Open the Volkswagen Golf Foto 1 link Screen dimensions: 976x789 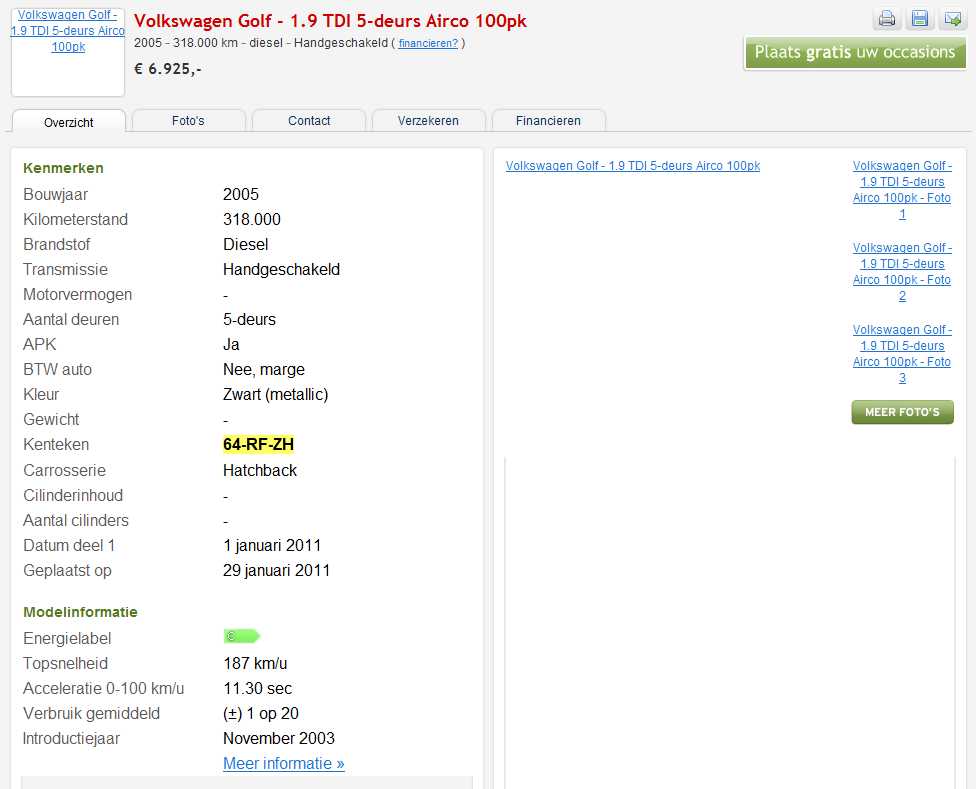[902, 190]
